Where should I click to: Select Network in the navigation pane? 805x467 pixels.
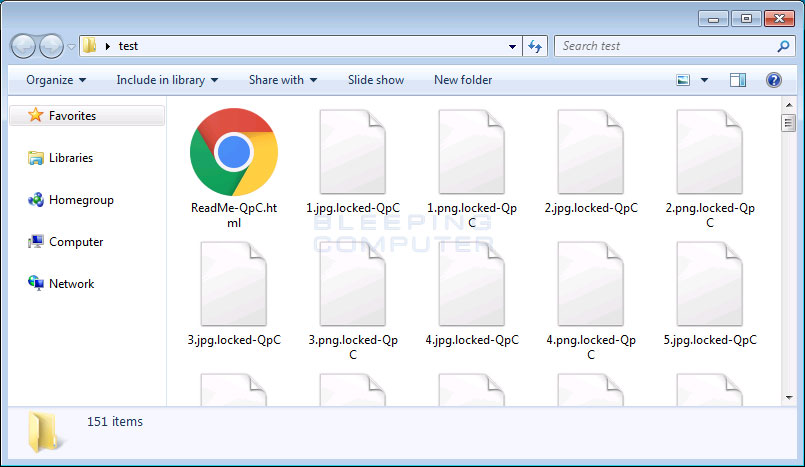click(71, 284)
